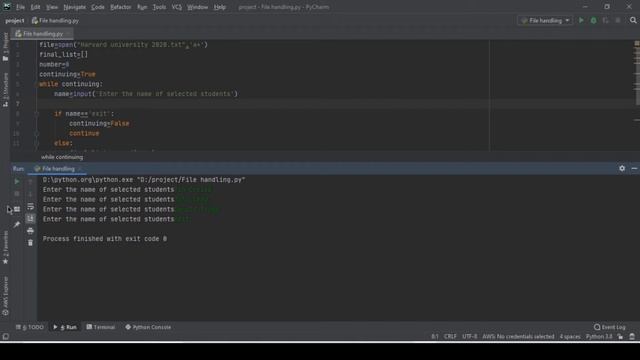Collapse the else block fold marker
Image resolution: width=640 pixels, height=360 pixels.
pos(36,143)
